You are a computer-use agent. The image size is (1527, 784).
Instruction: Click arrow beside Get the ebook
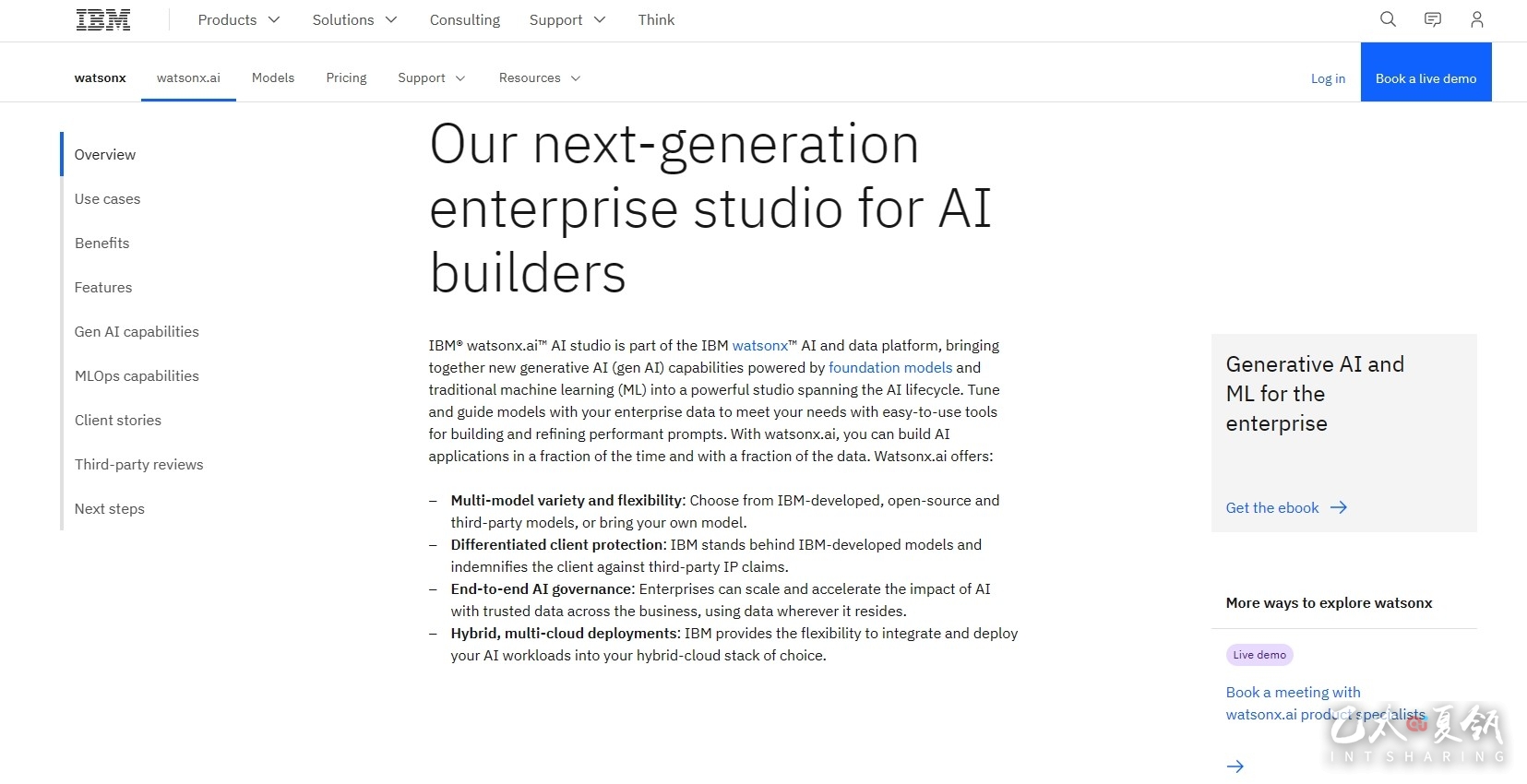(1339, 507)
